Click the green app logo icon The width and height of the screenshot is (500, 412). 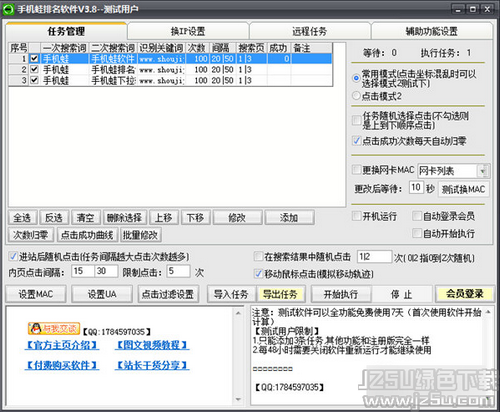[x=8, y=9]
